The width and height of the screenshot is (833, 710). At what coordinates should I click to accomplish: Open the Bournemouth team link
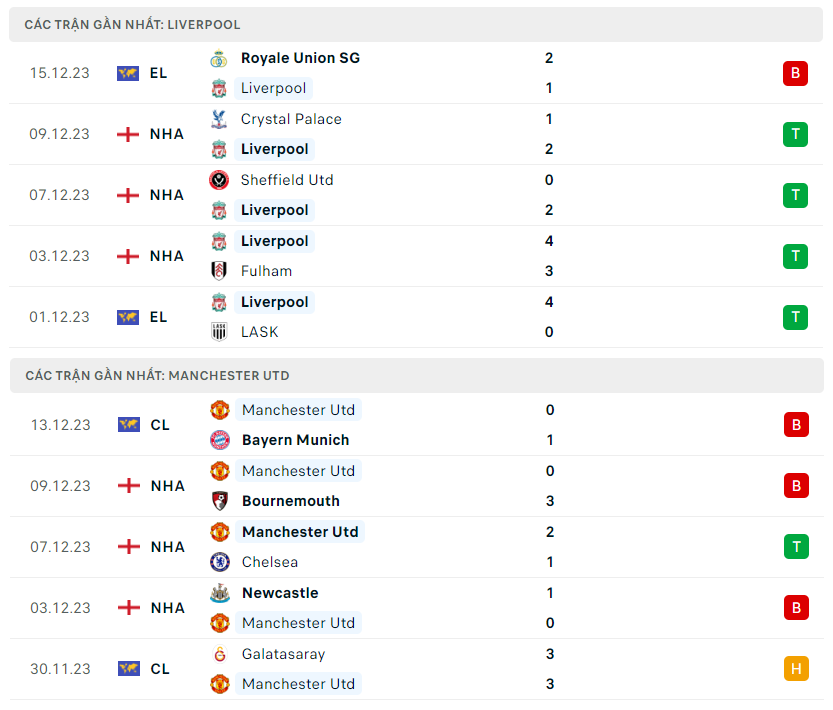(290, 501)
